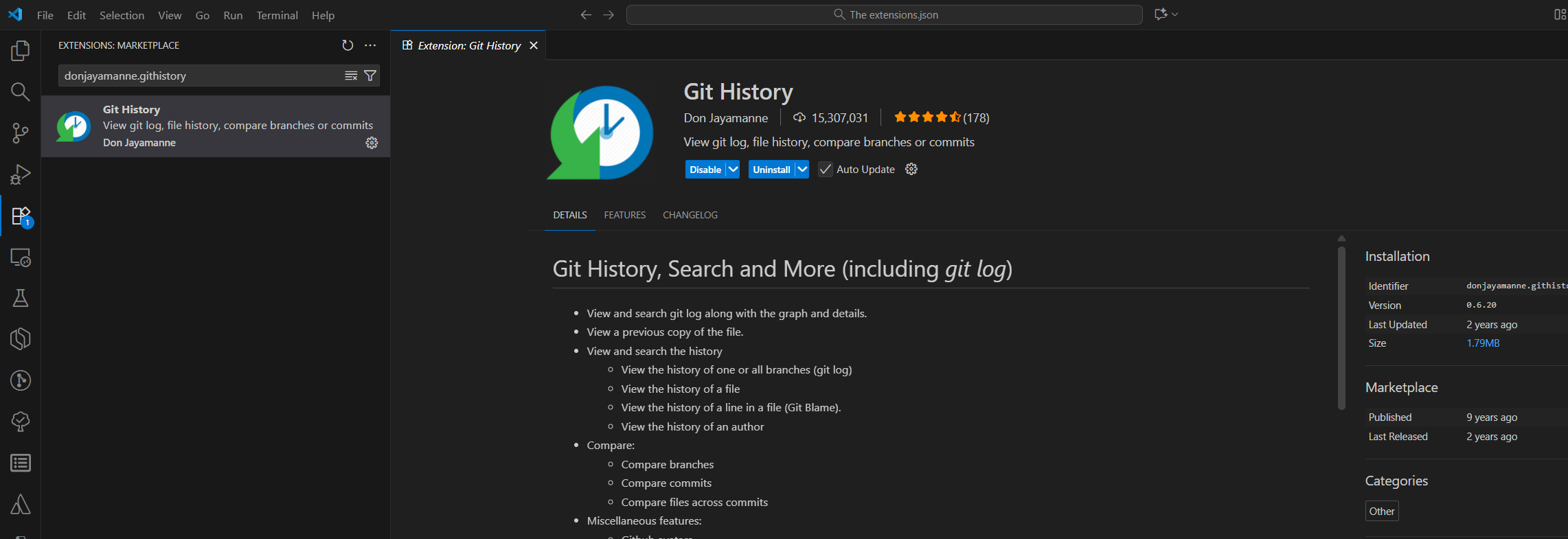This screenshot has height=539, width=1568.
Task: Expand the Disable button dropdown arrow
Action: click(733, 169)
